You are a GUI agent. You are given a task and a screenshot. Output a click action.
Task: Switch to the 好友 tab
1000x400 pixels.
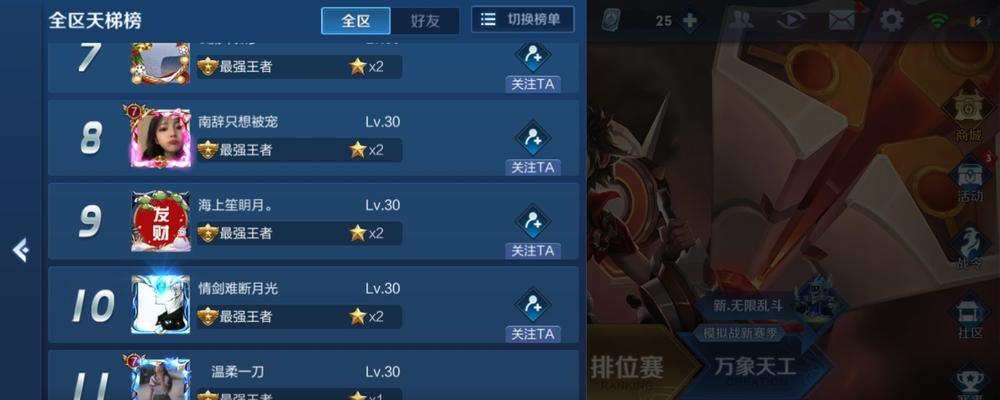pos(425,21)
